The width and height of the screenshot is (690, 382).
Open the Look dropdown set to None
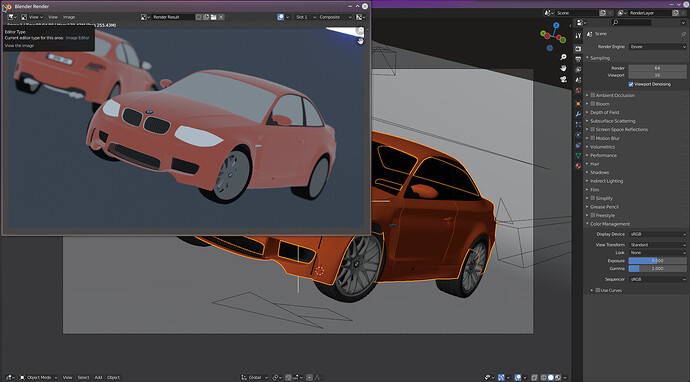click(657, 253)
